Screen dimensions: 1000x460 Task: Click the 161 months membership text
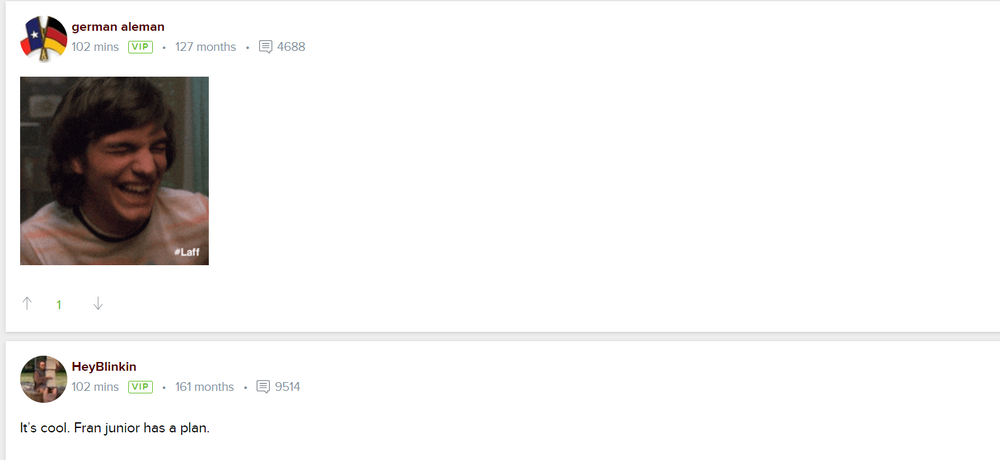204,387
